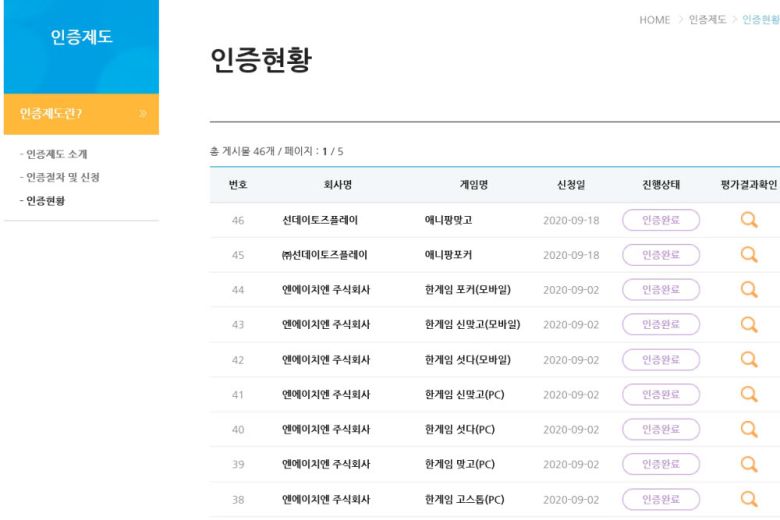Click game name 한게임 신맞고(PC)
Viewport: 780px width, 520px height.
click(465, 395)
